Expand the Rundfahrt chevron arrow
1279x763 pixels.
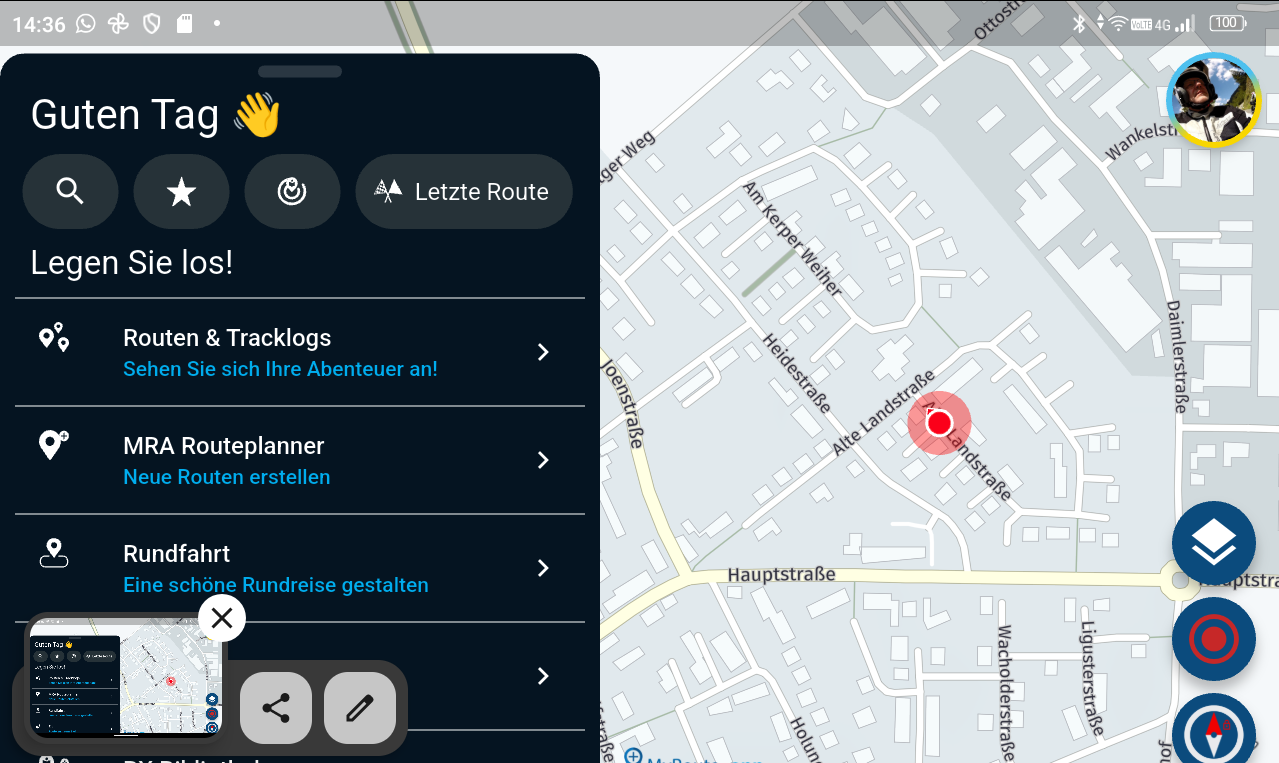[x=543, y=568]
